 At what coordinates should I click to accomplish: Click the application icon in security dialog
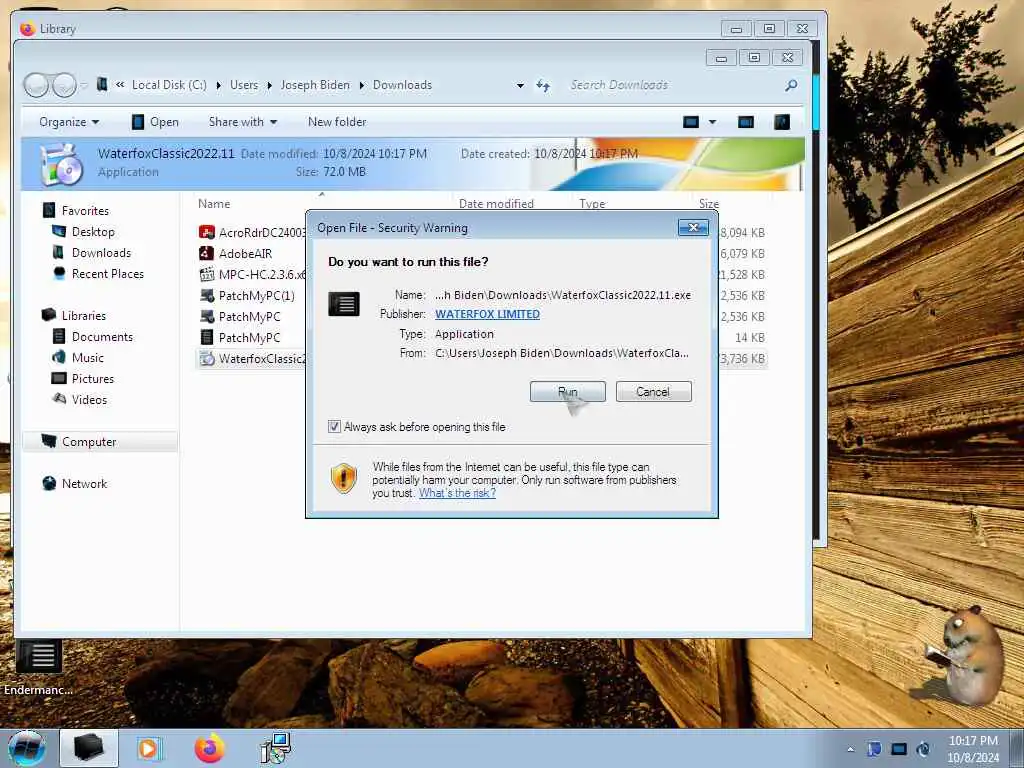[x=344, y=304]
